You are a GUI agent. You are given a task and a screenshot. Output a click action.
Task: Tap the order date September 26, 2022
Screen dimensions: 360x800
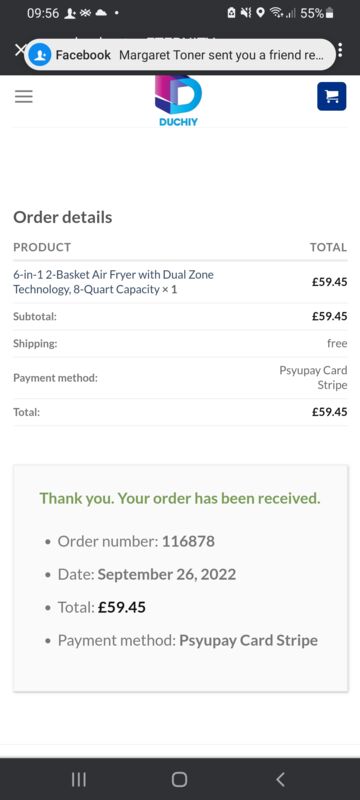pyautogui.click(x=167, y=574)
